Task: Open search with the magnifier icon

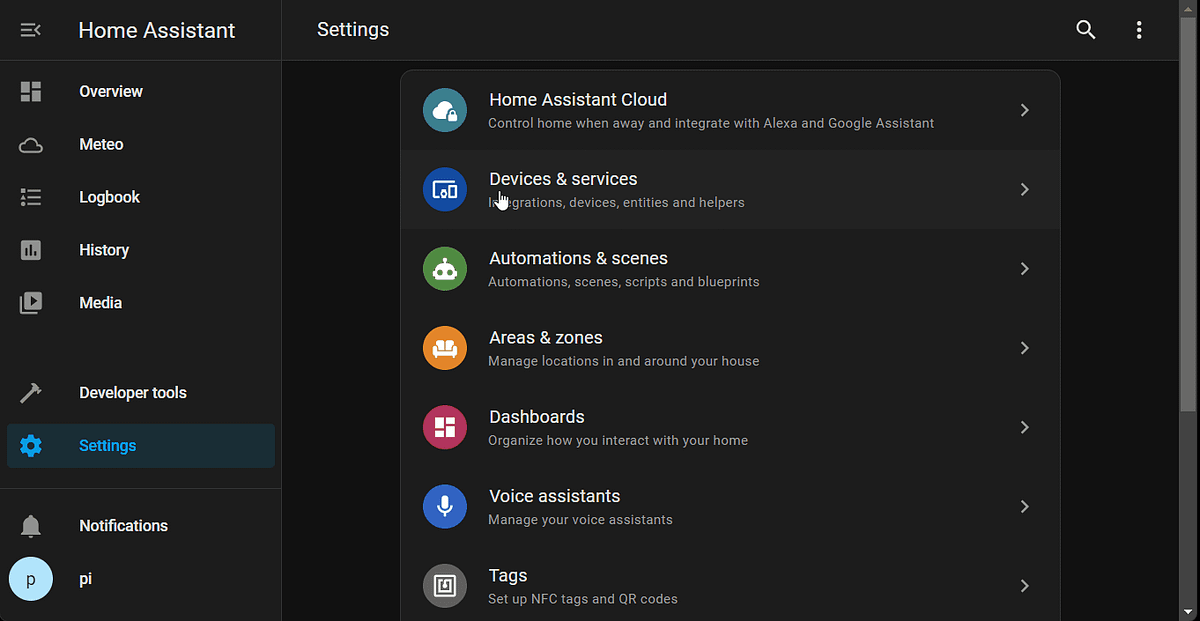Action: click(x=1086, y=30)
